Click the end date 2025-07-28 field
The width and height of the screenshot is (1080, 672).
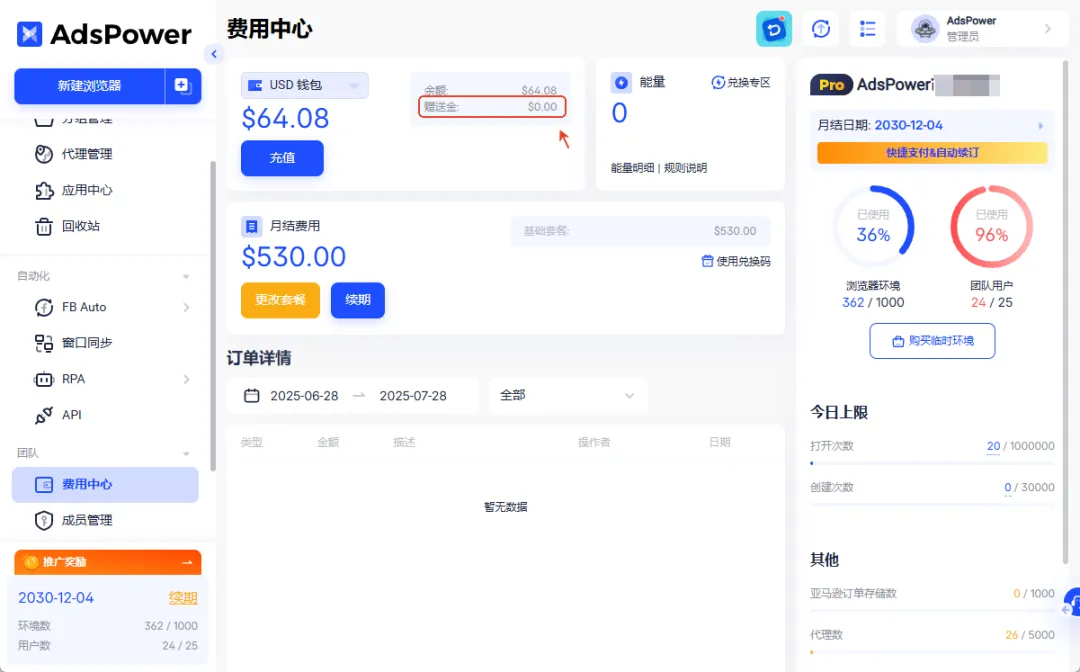tap(413, 396)
